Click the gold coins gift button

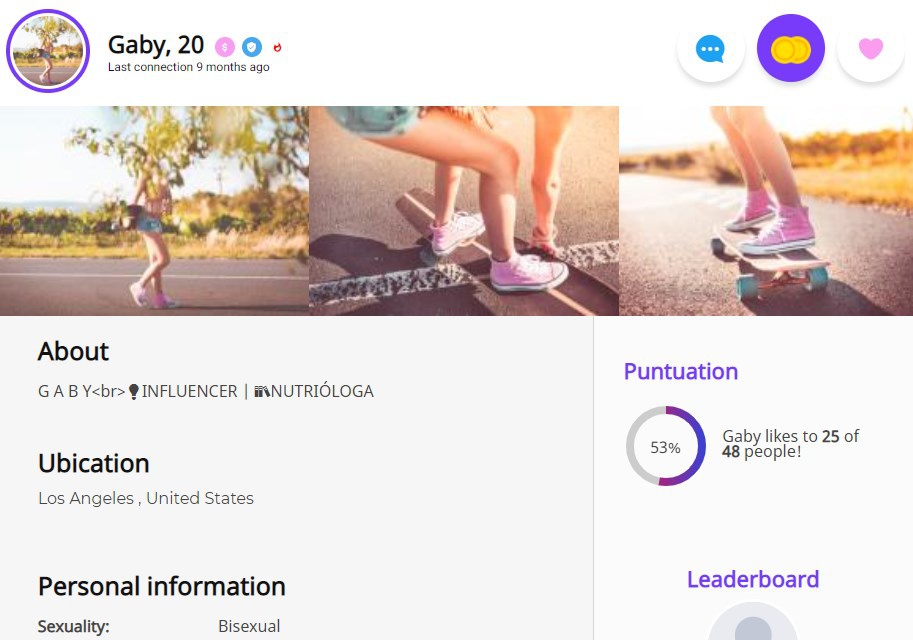[791, 48]
